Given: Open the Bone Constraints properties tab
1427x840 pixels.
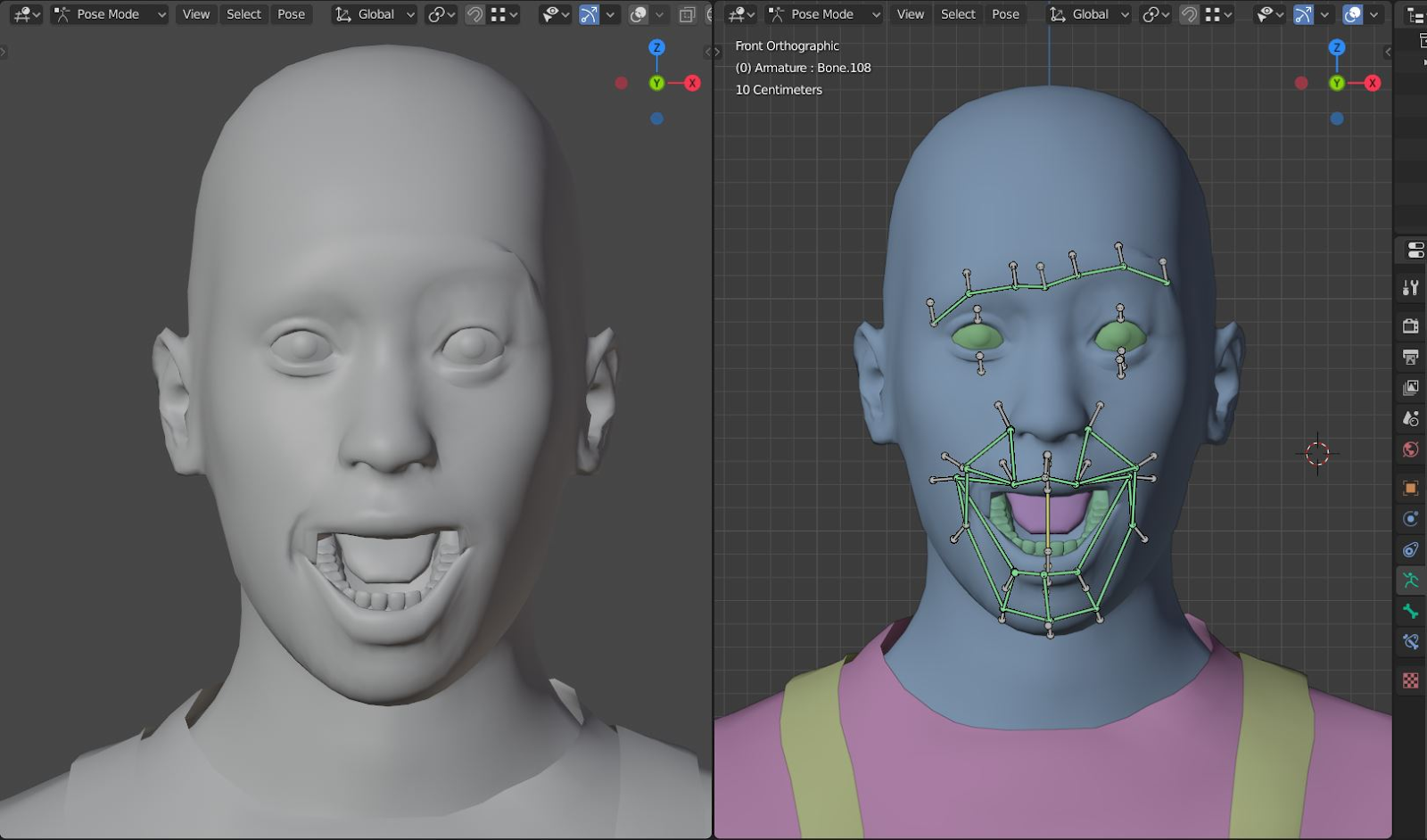Looking at the screenshot, I should 1410,642.
